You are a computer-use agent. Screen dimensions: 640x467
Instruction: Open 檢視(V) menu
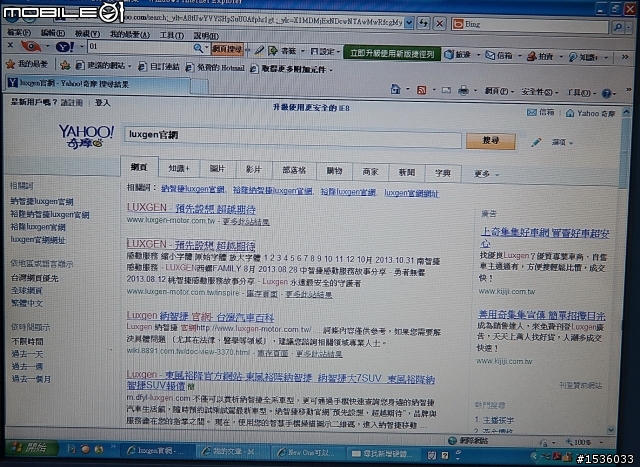87,33
